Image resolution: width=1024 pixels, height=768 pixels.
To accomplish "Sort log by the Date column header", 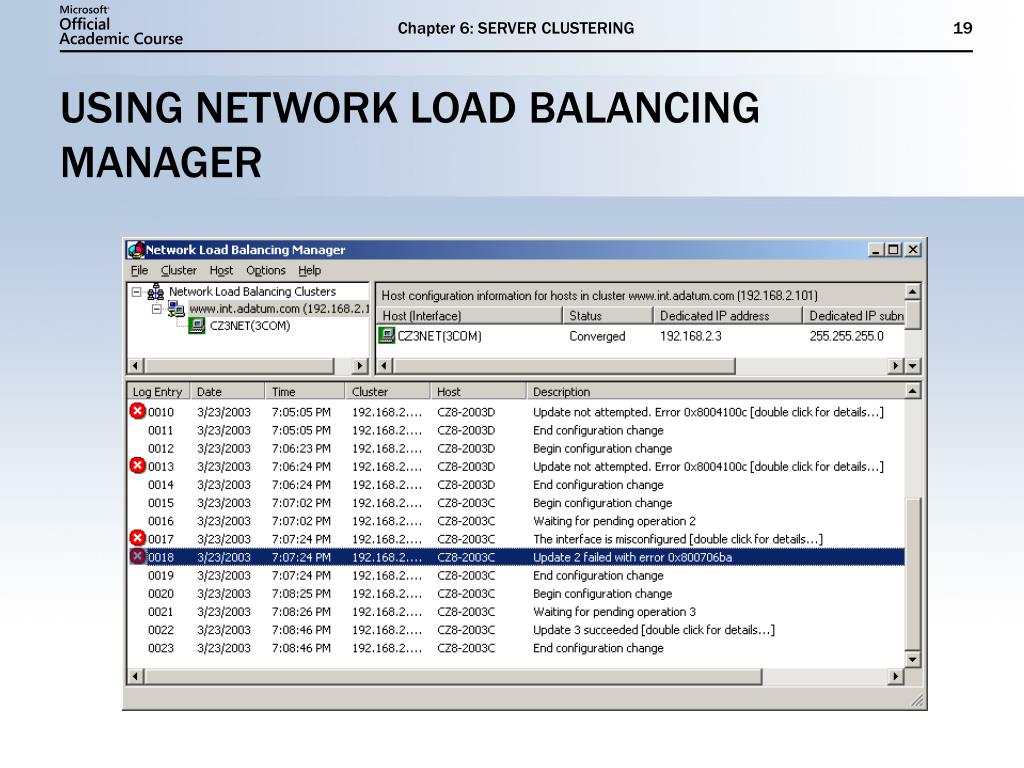I will point(227,392).
